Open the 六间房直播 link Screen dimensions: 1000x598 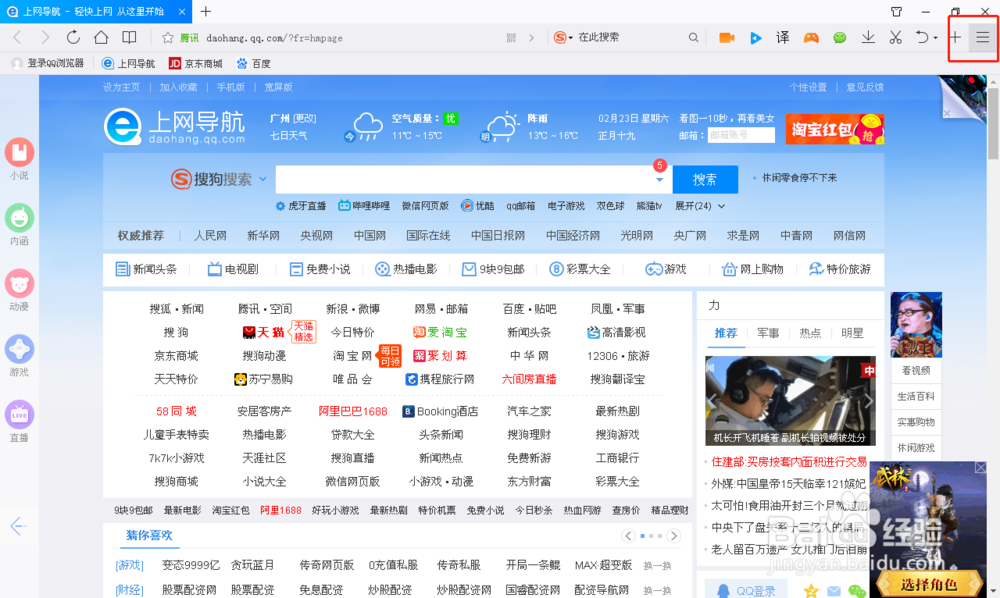(529, 379)
